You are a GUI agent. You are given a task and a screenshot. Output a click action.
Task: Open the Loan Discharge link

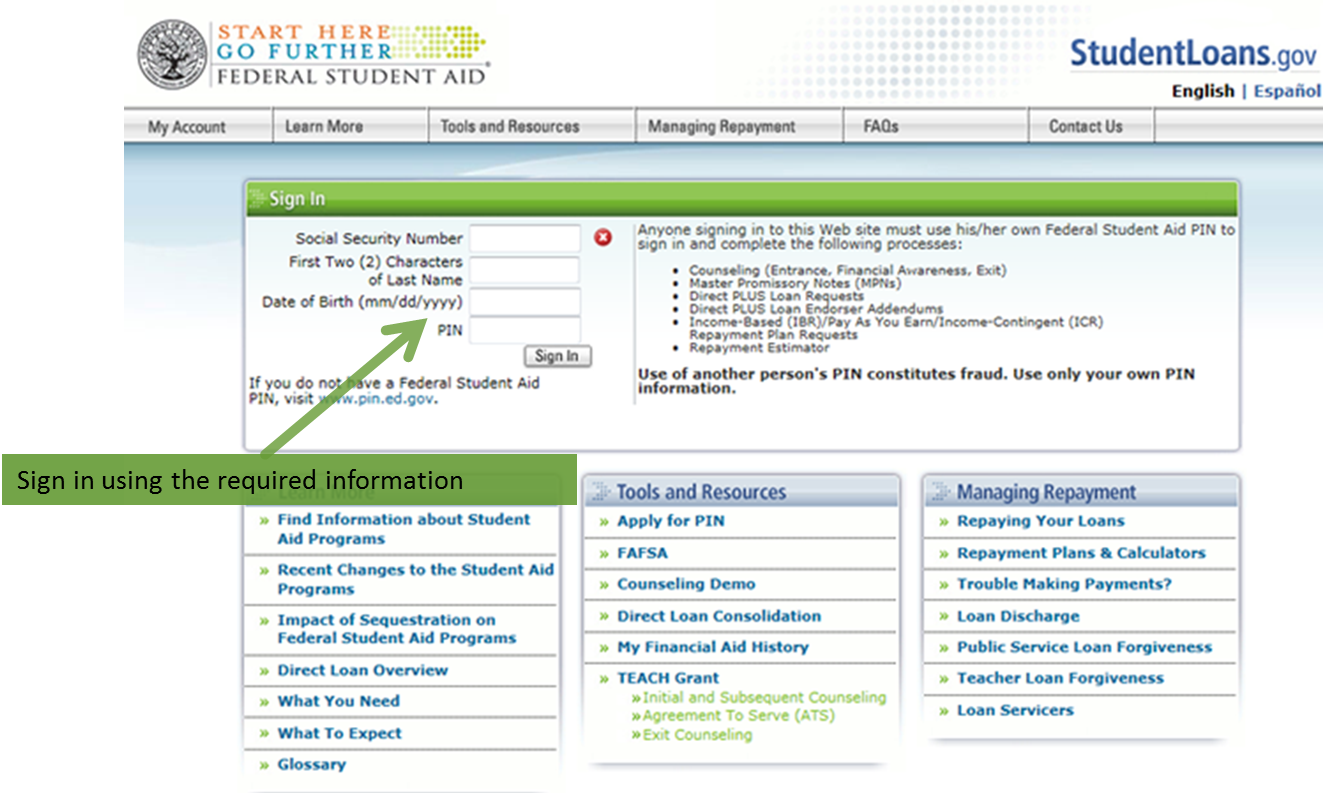tap(1018, 616)
